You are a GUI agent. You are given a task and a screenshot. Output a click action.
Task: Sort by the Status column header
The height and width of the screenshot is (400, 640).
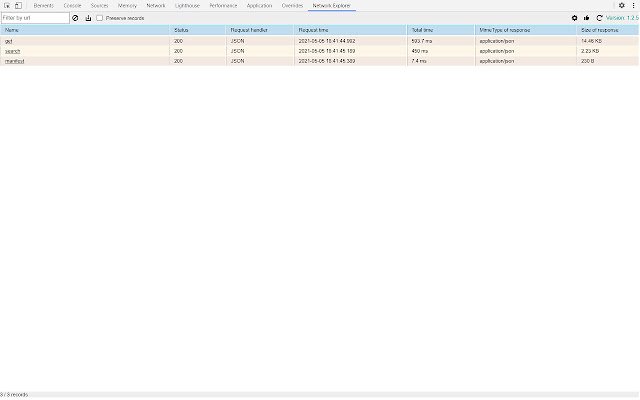coord(198,30)
